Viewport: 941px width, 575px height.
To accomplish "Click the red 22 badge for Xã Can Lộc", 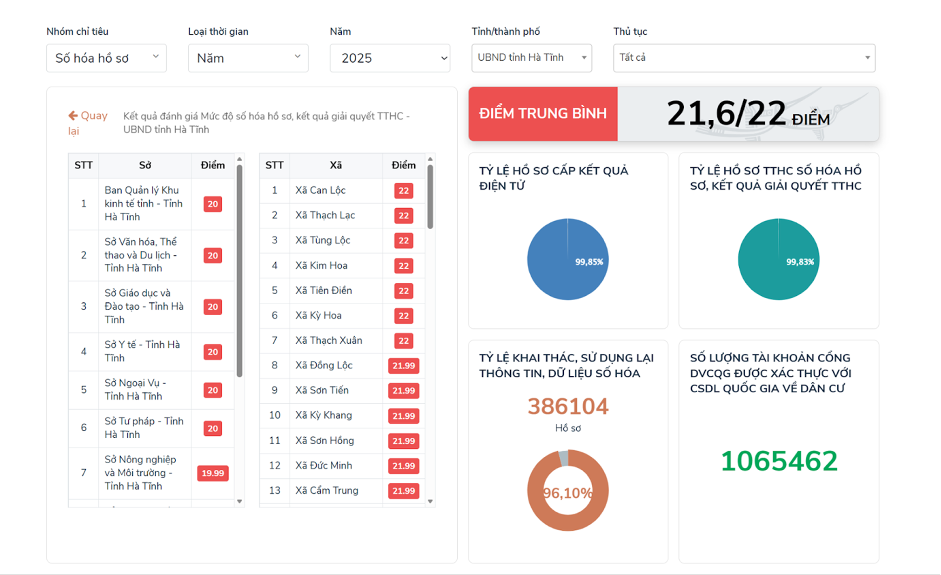I will [x=403, y=191].
